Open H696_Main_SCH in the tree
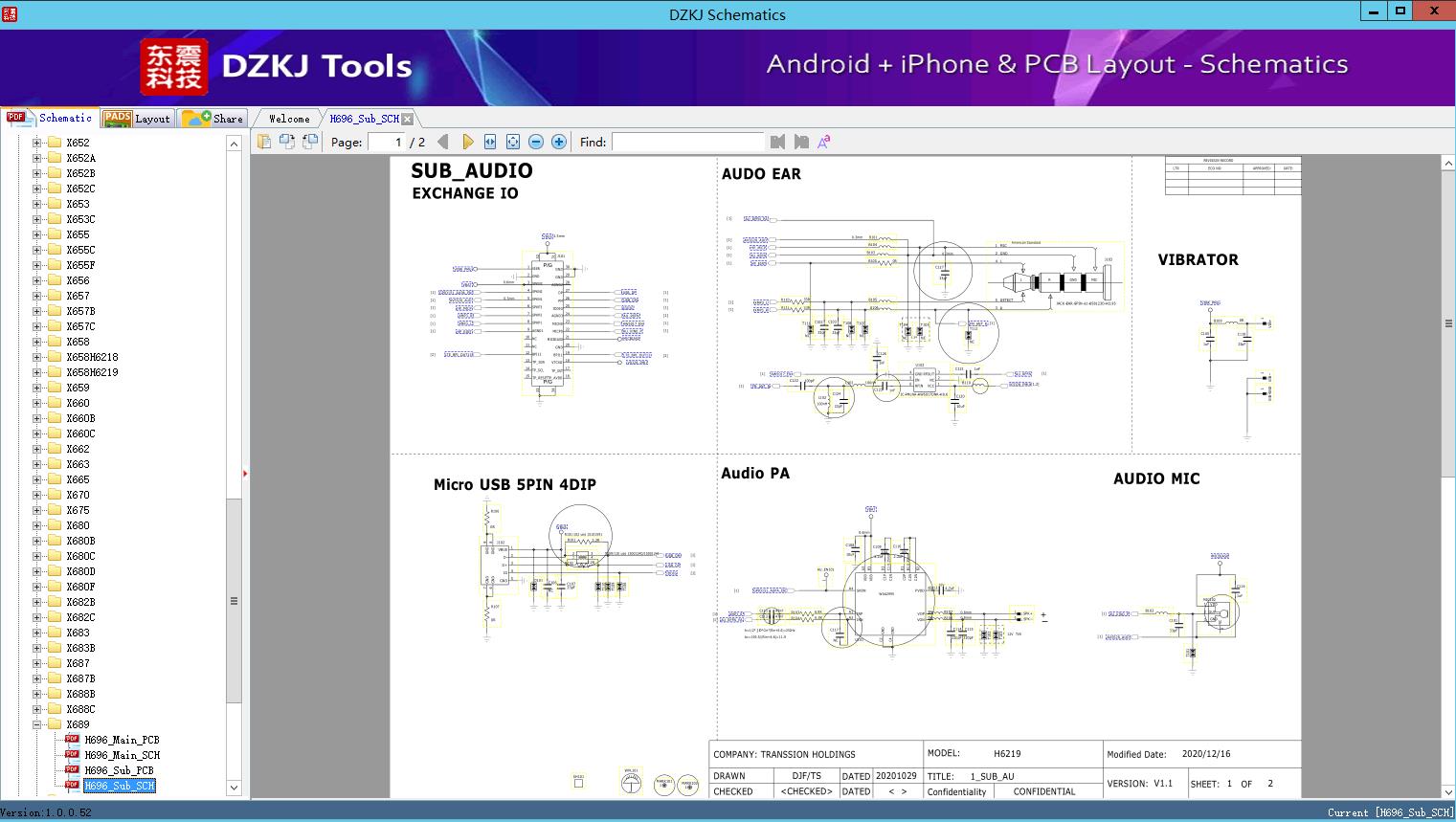This screenshot has height=822, width=1456. (x=122, y=755)
